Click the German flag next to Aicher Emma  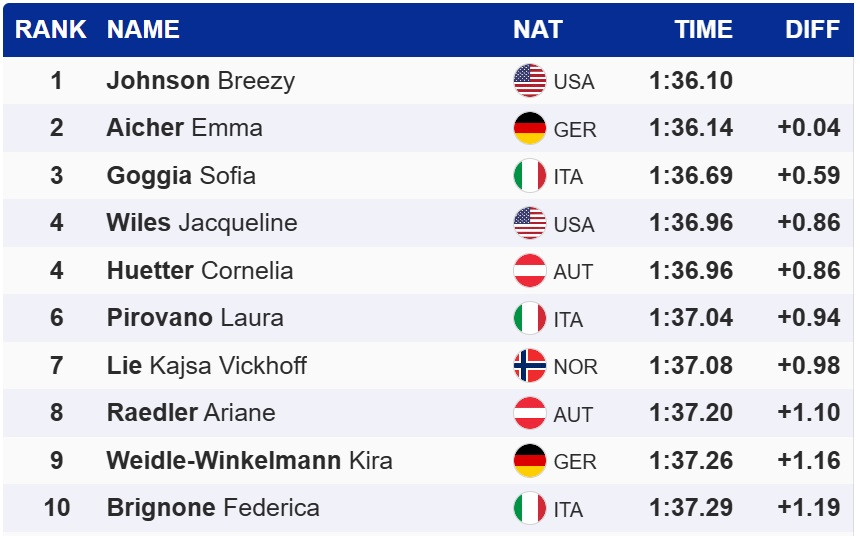[529, 128]
